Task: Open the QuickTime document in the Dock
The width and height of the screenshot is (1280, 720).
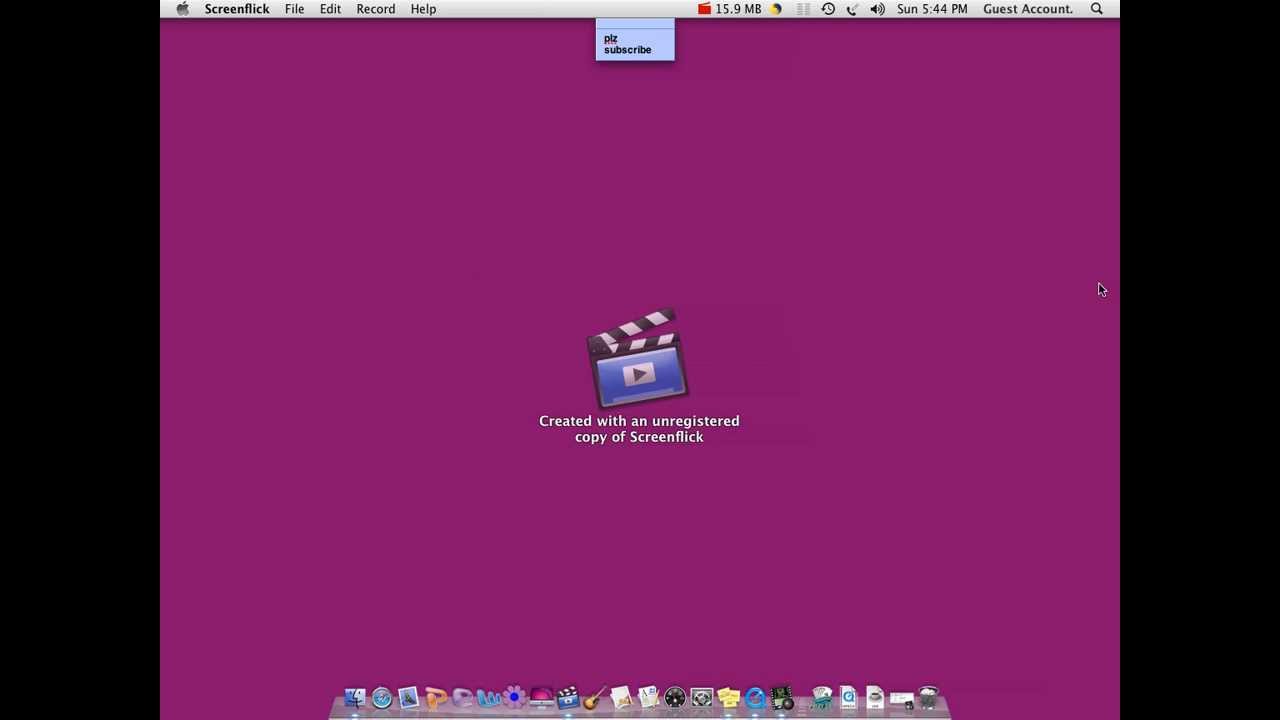Action: point(848,697)
